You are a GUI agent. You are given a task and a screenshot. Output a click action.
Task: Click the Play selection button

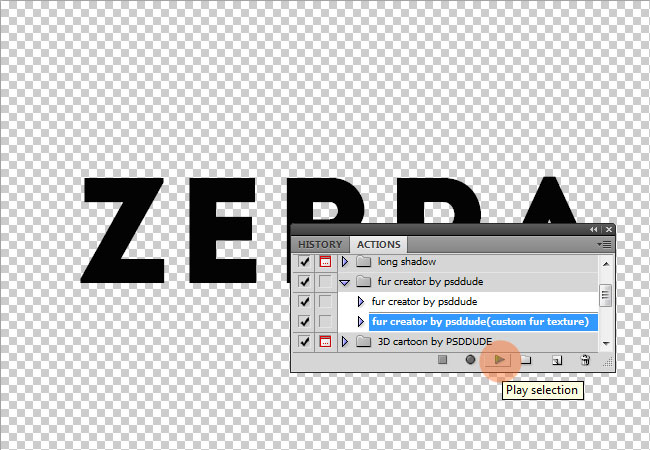500,360
